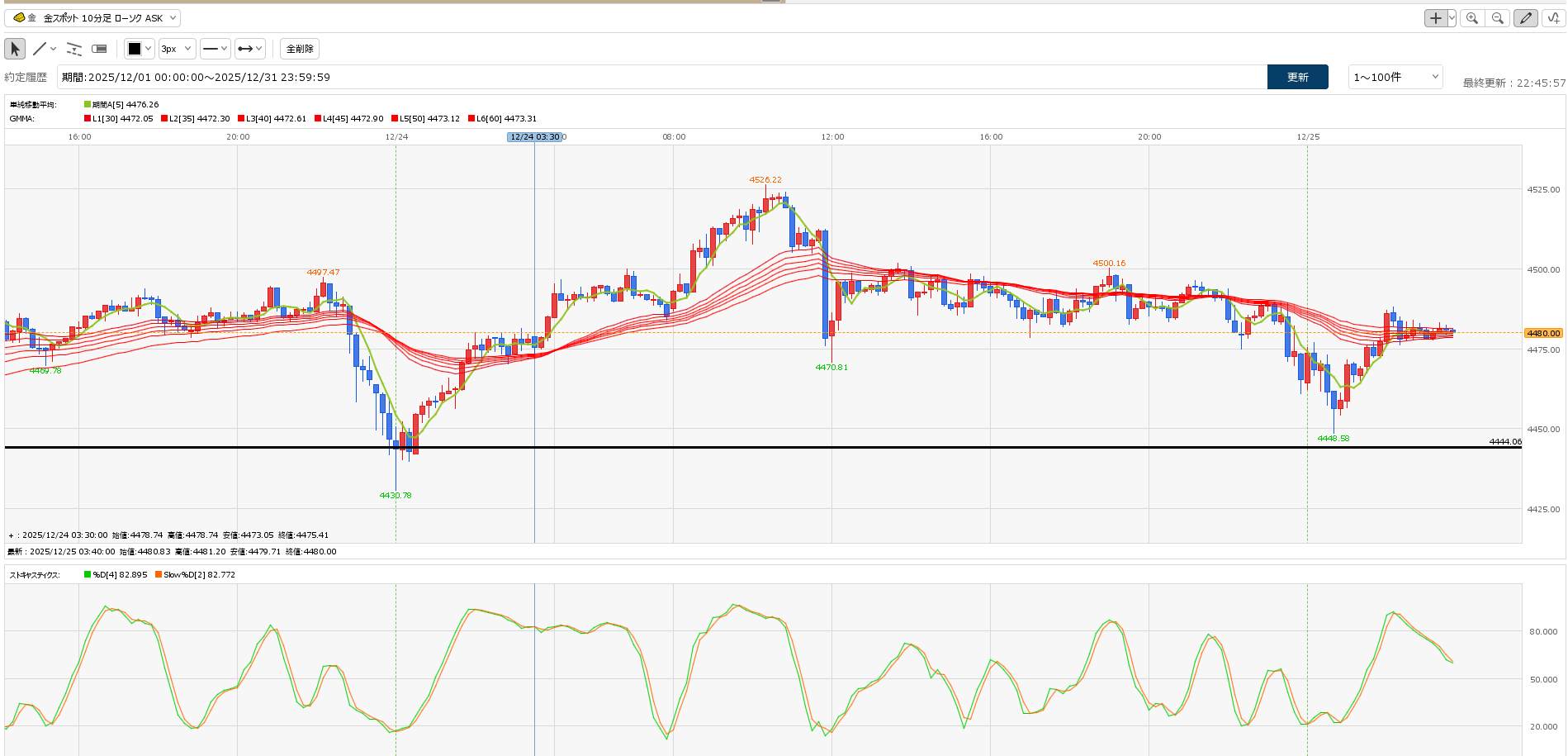Open the line endpoint arrow dropdown

(x=249, y=49)
